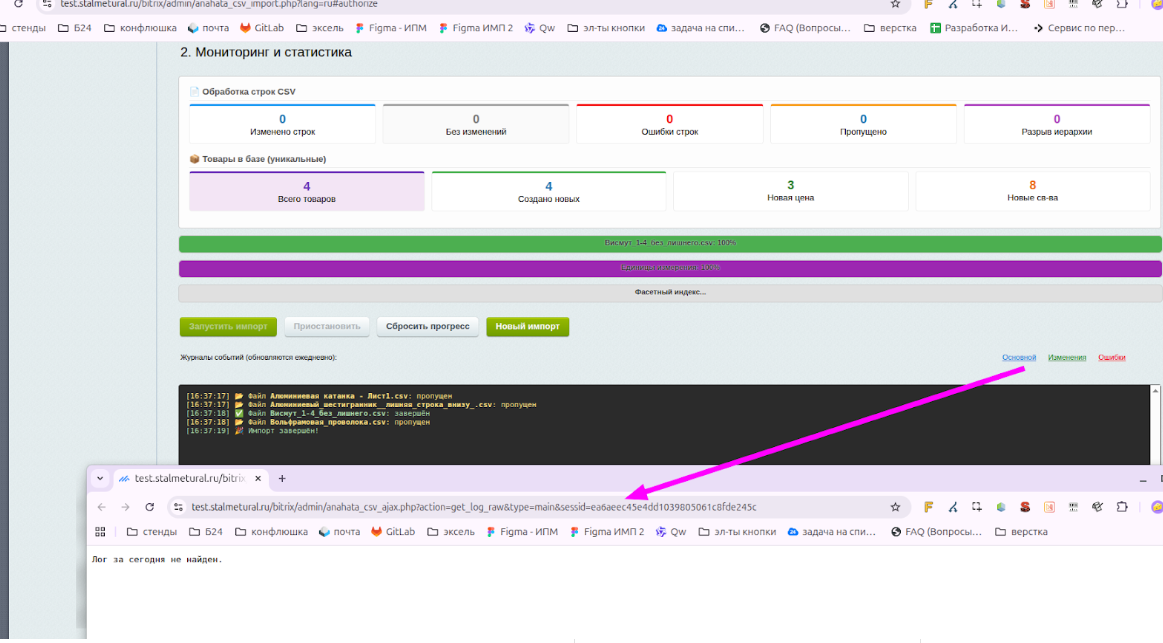Open the apps grid icon in lower bookmarks bar
This screenshot has height=643, width=1163.
point(100,532)
